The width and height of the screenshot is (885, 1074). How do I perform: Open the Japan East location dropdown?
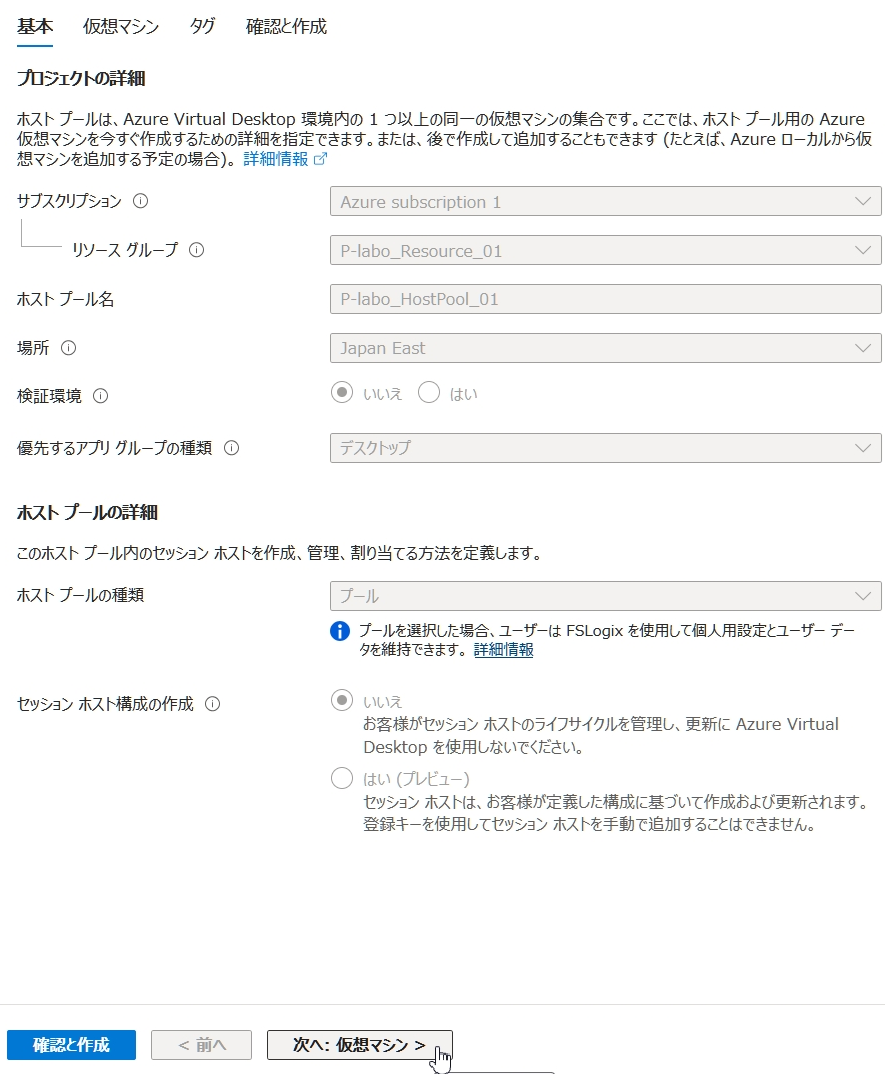click(x=606, y=348)
